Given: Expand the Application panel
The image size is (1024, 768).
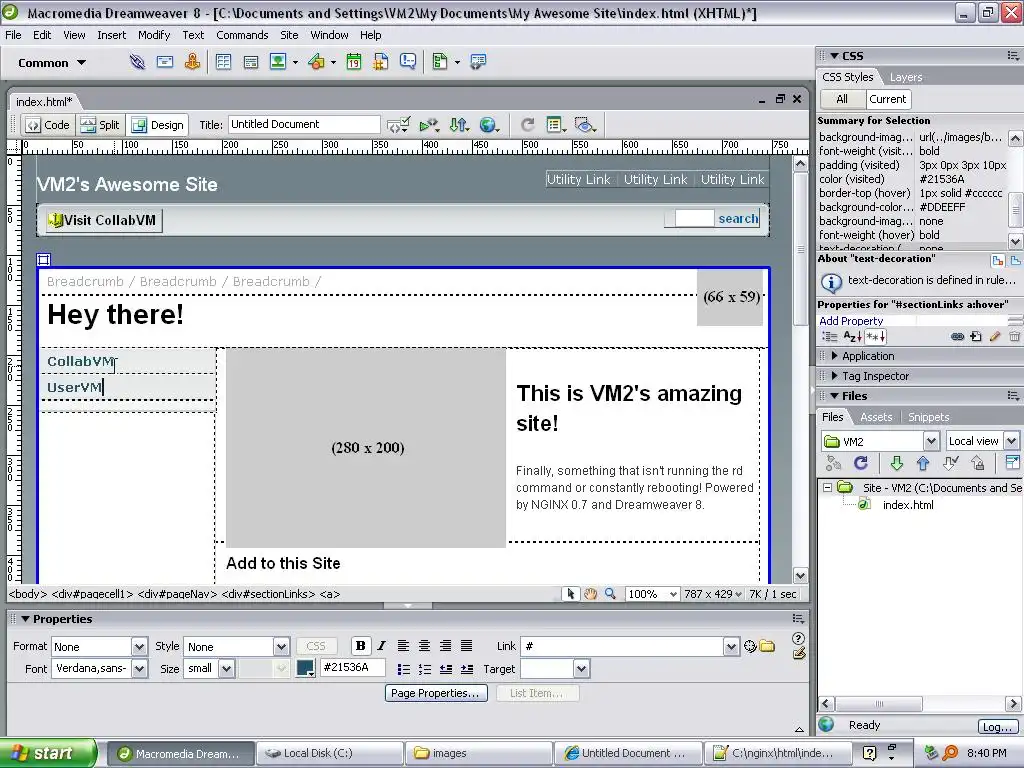Looking at the screenshot, I should 835,357.
